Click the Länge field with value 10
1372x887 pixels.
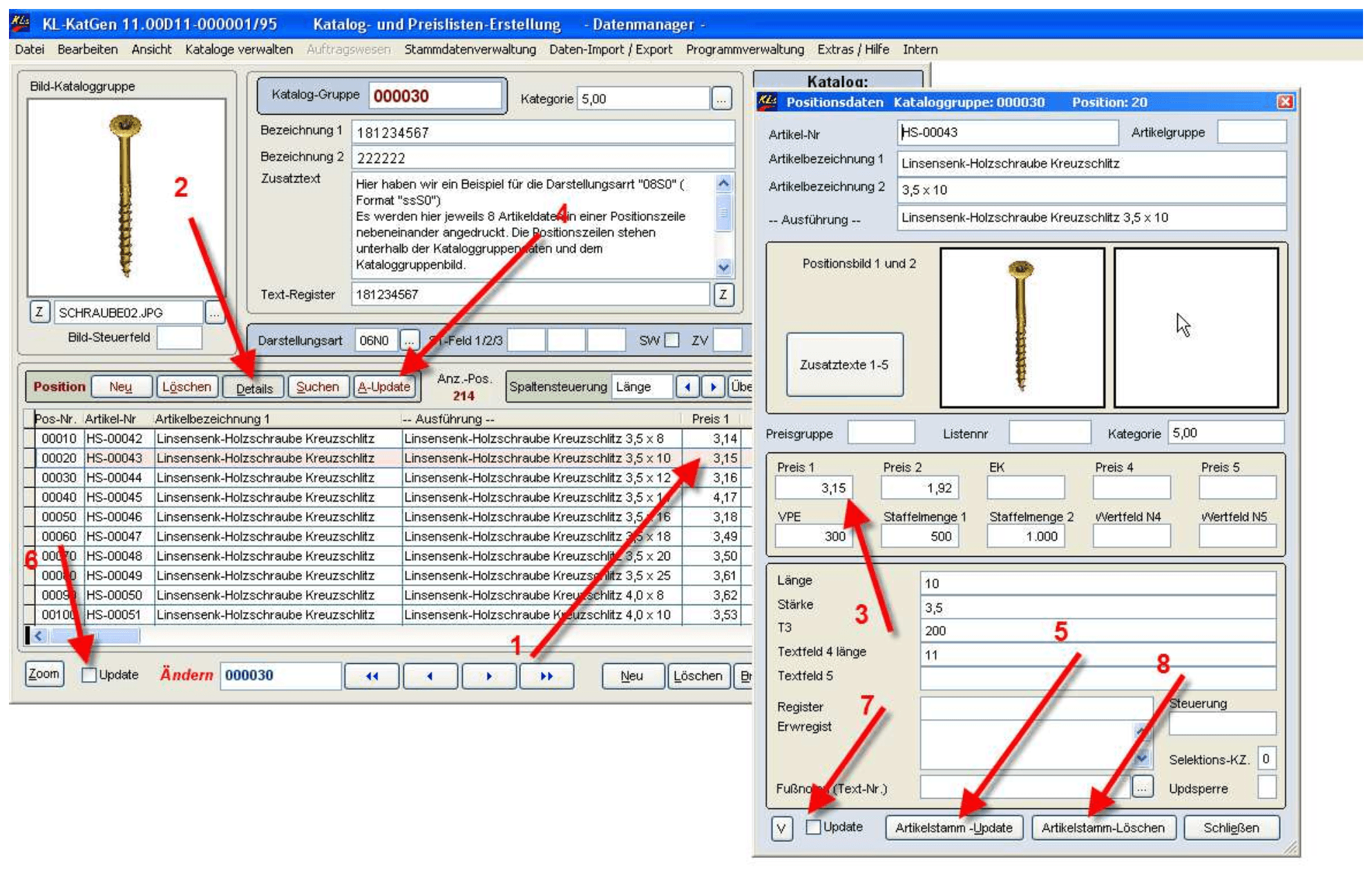(x=1098, y=583)
